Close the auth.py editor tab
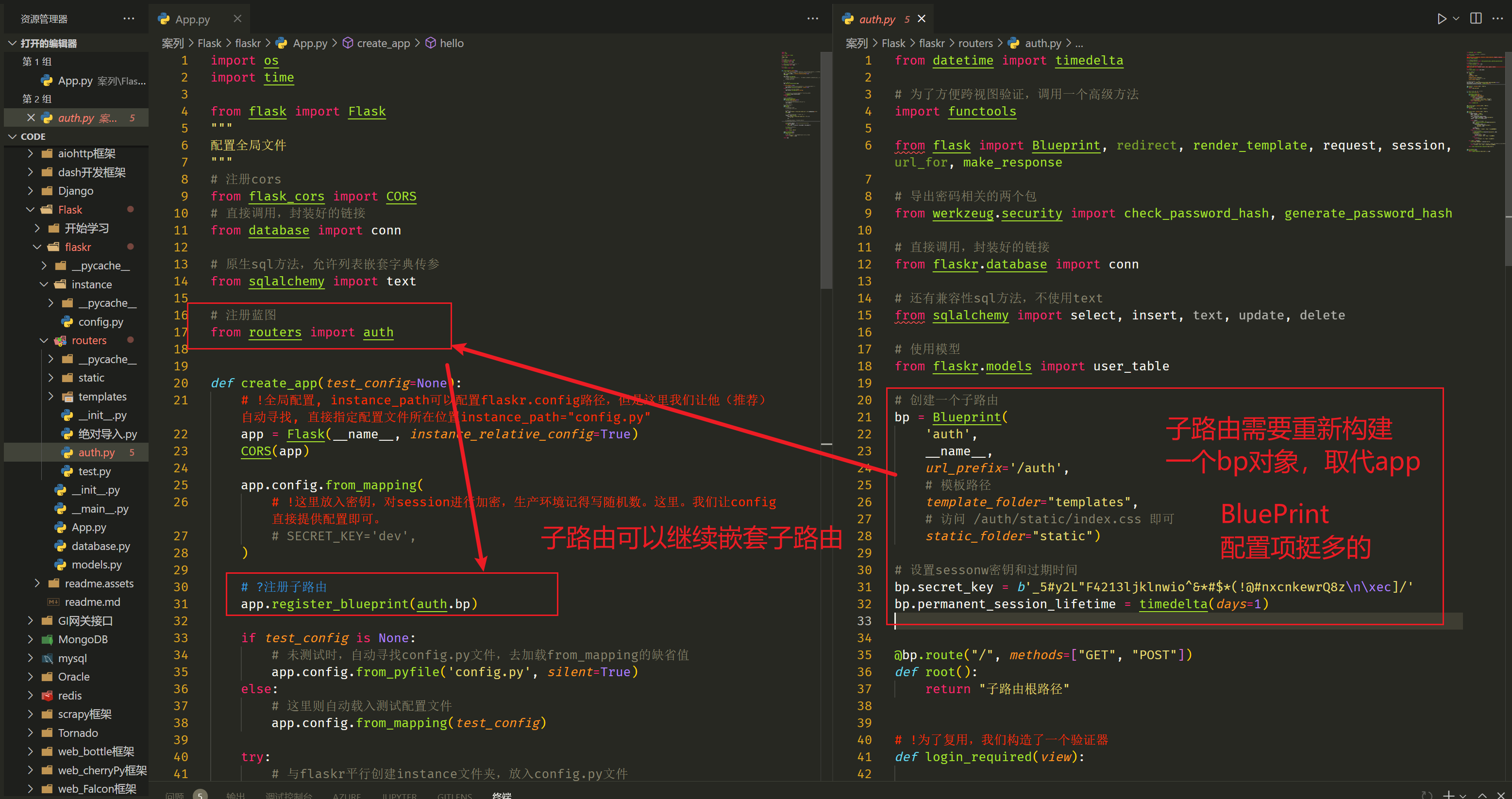This screenshot has height=799, width=1512. (922, 19)
